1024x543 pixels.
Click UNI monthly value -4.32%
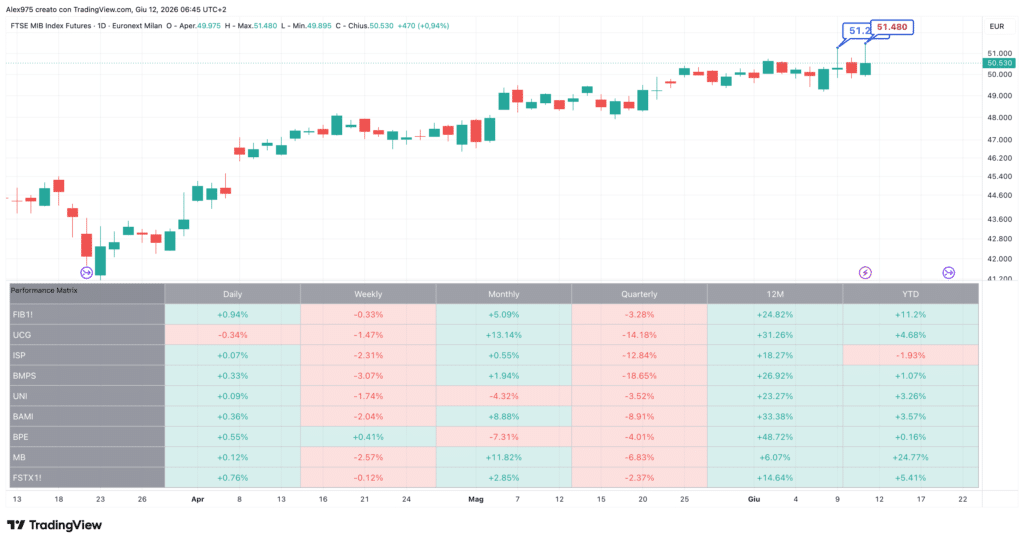[504, 396]
